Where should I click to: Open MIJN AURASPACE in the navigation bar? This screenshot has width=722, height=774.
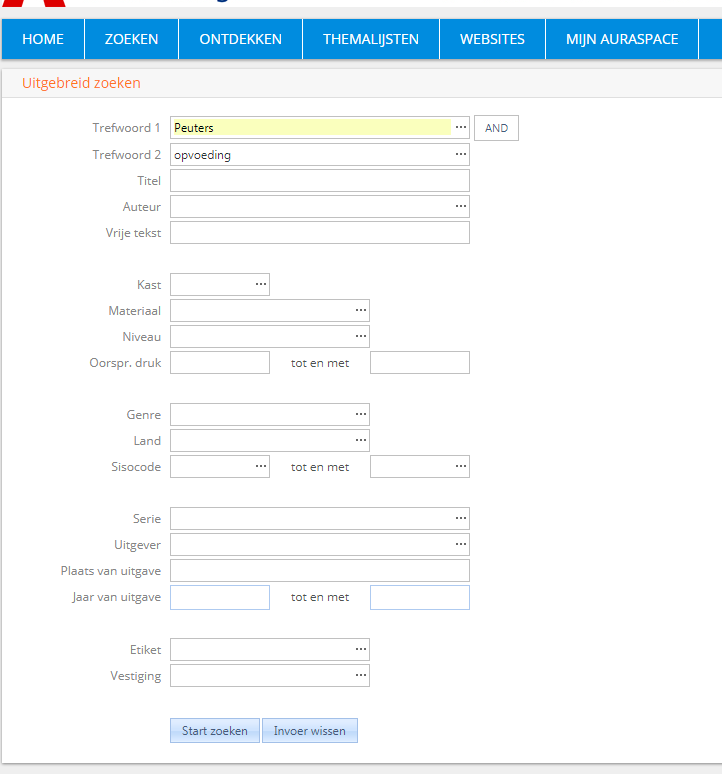[621, 39]
